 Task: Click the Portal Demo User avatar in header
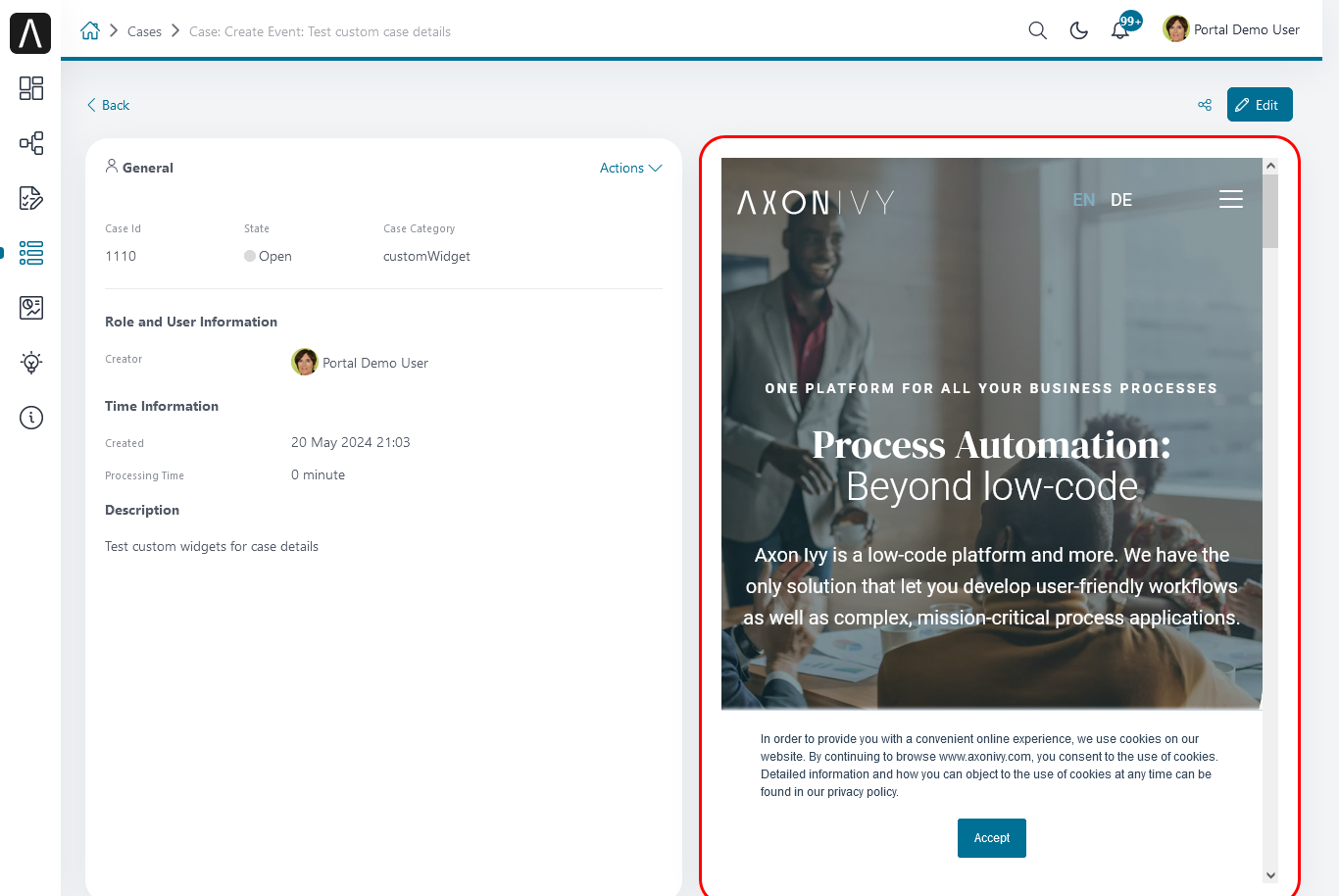[1176, 29]
